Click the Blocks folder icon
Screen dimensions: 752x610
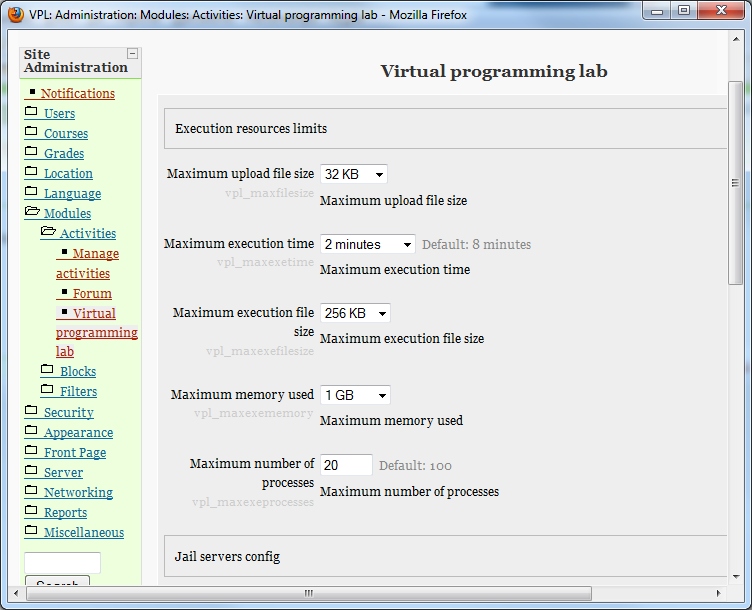(x=47, y=369)
